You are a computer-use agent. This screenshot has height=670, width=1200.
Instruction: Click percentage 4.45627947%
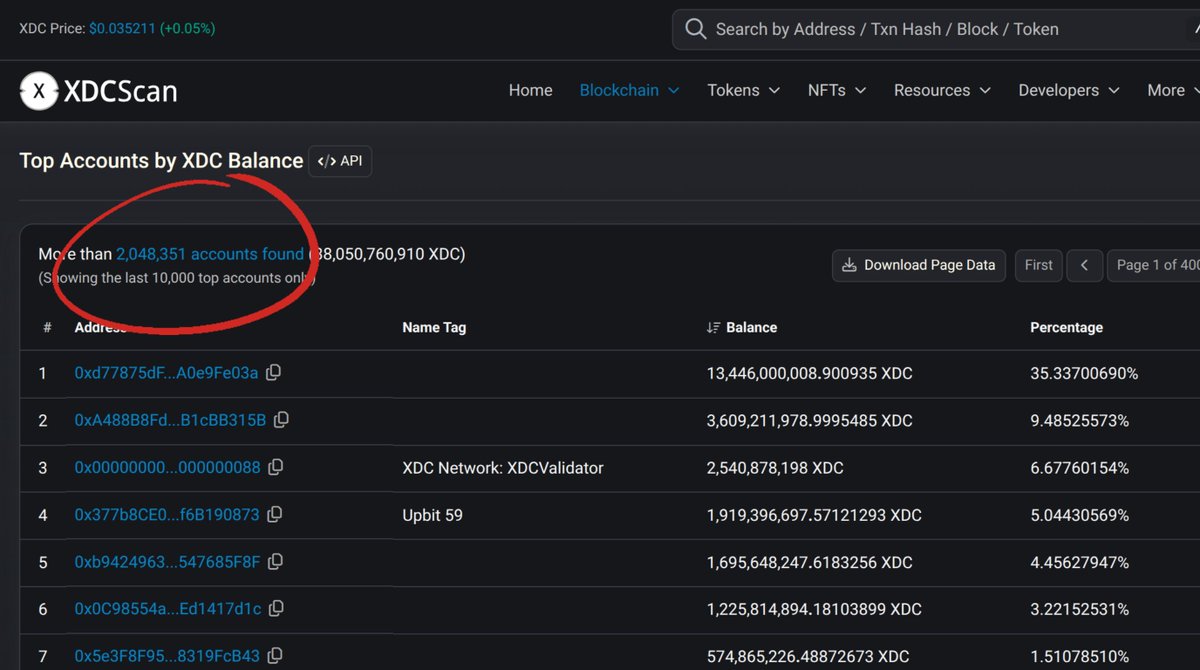1079,562
